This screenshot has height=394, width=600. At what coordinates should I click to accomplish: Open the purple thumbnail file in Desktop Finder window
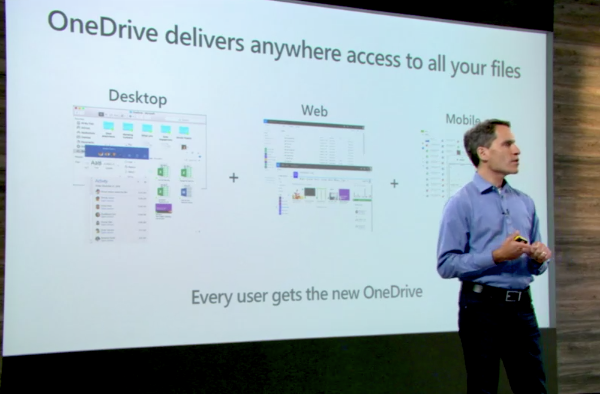(x=163, y=208)
